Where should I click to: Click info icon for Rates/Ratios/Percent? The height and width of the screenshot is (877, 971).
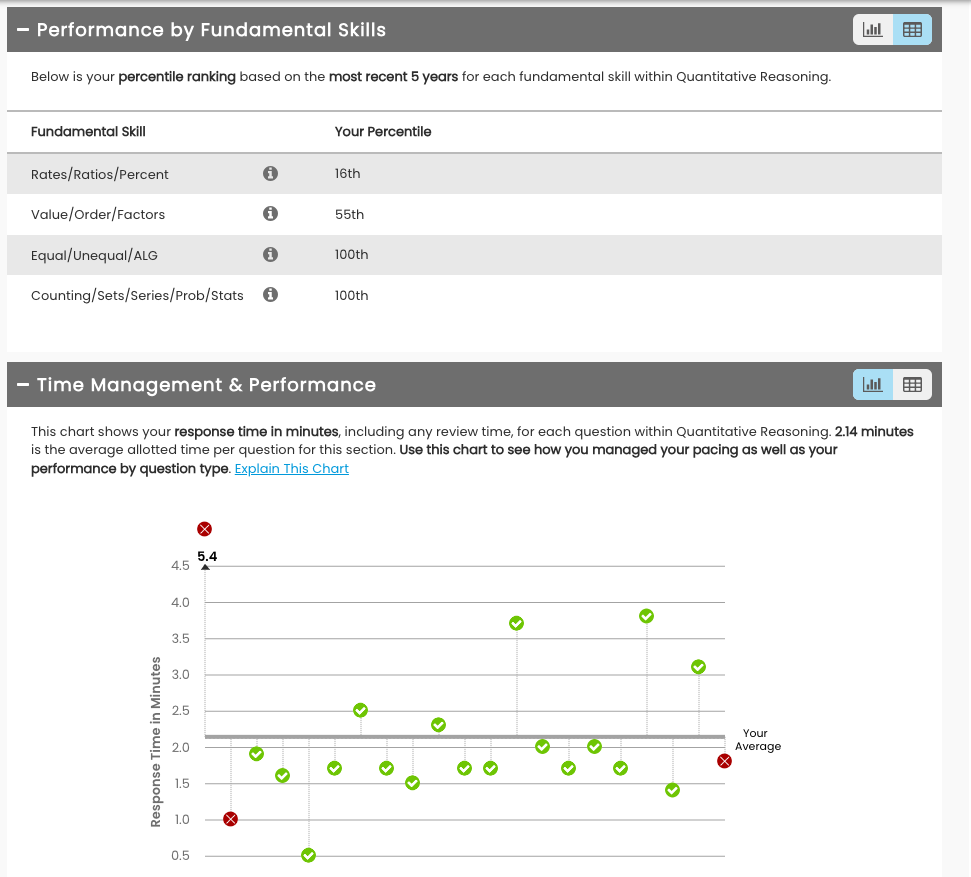tap(270, 174)
